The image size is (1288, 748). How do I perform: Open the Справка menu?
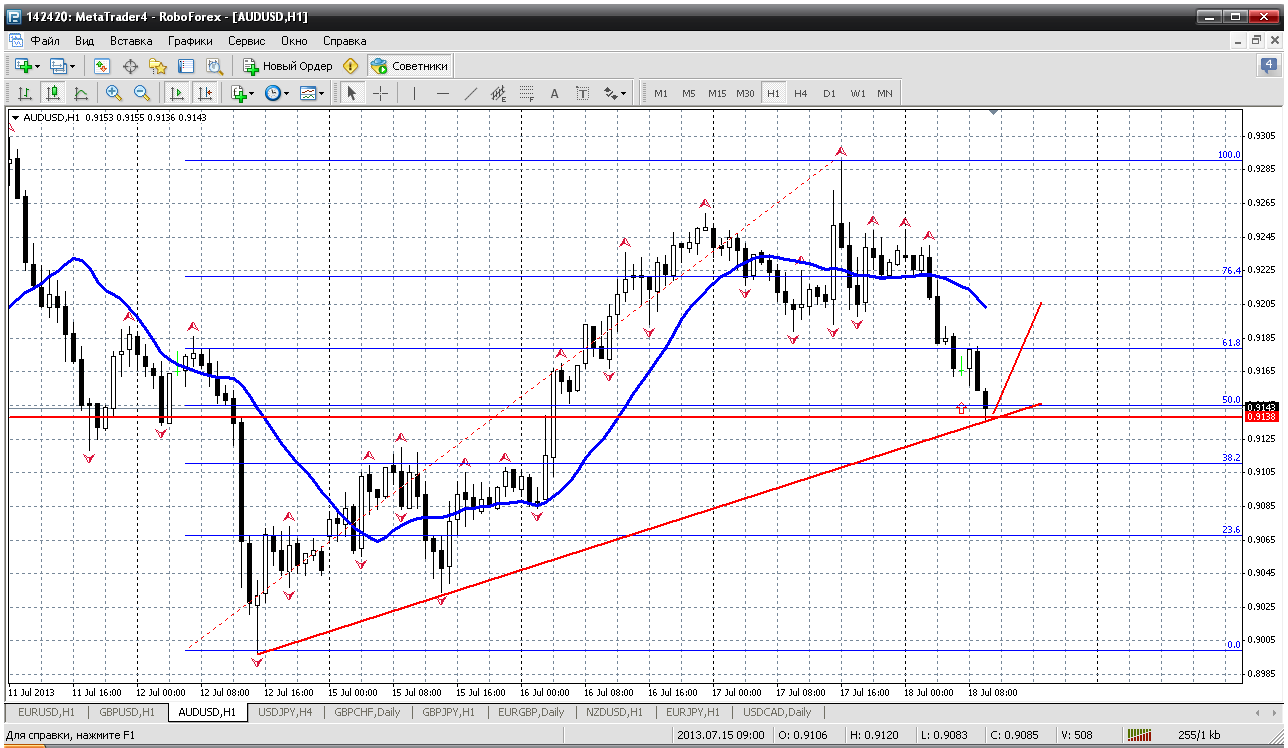click(345, 41)
